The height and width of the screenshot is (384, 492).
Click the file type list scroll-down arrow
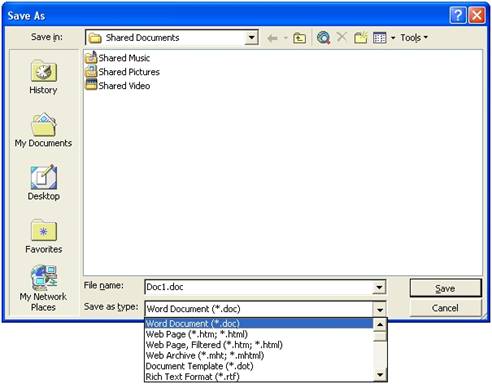click(380, 375)
